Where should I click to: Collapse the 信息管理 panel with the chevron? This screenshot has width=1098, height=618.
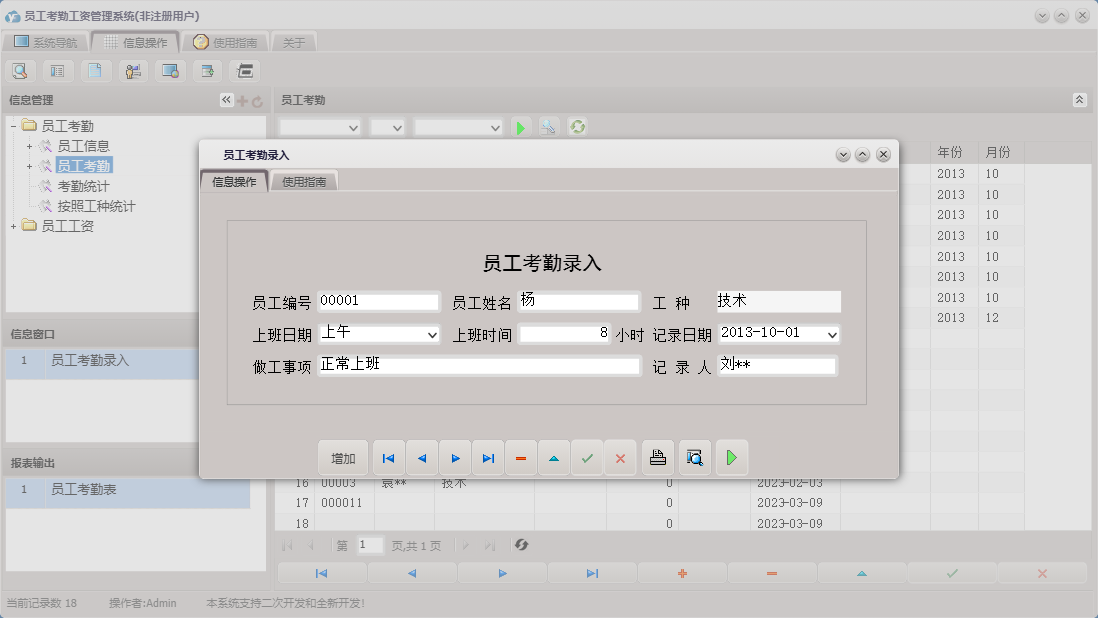(x=226, y=99)
